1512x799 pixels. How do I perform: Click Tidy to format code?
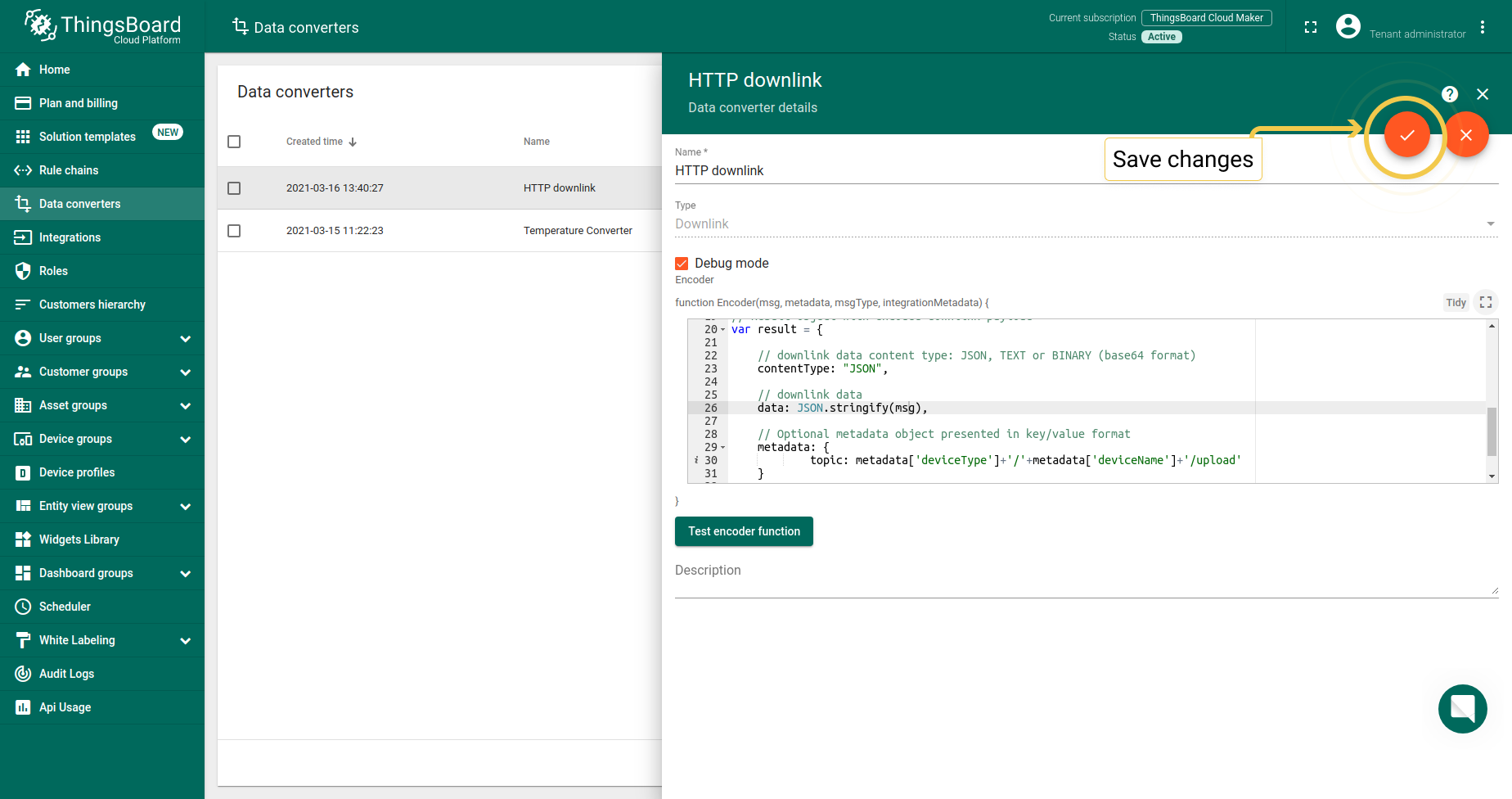tap(1456, 303)
